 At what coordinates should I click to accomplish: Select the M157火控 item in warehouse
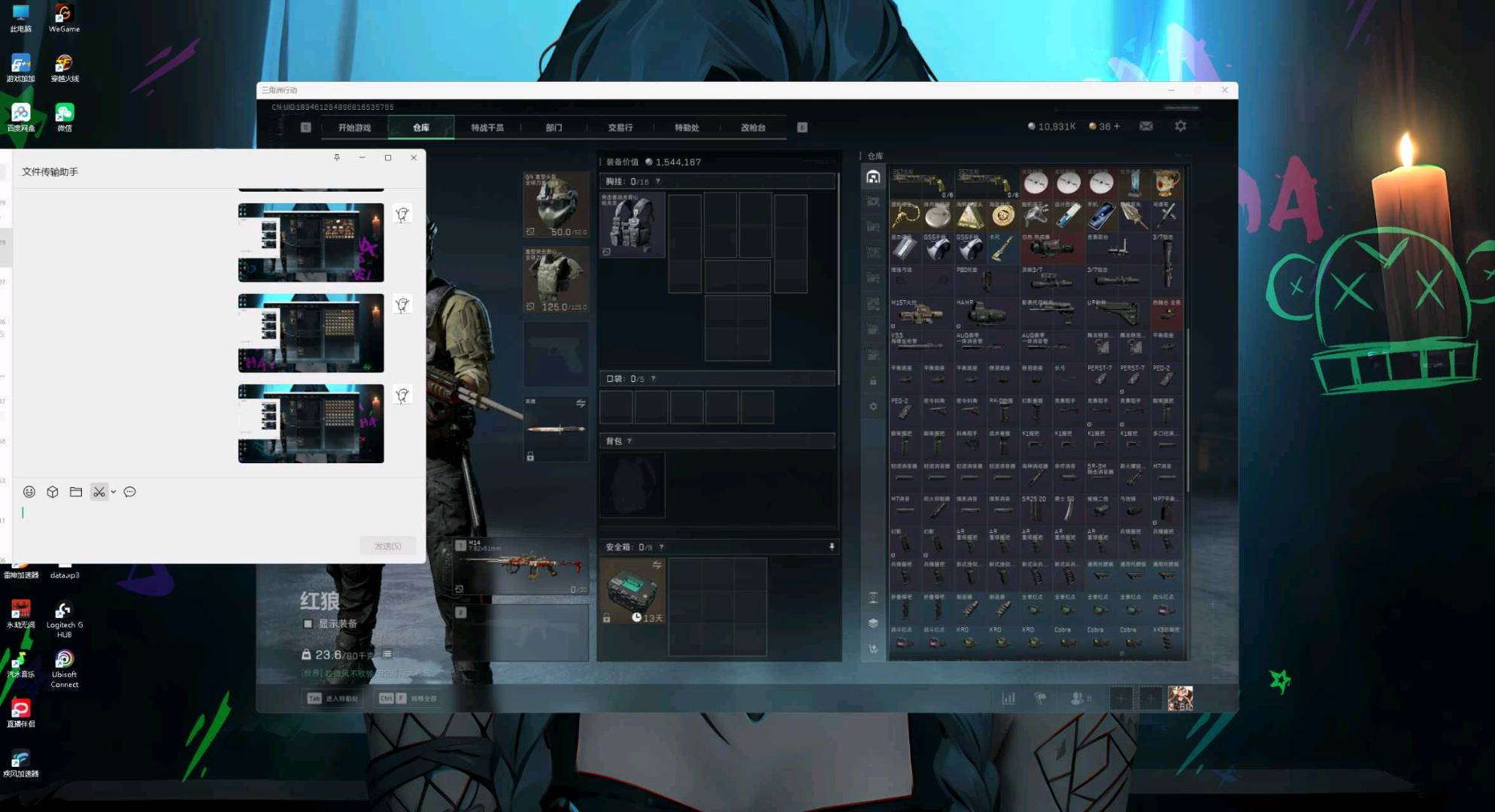921,314
